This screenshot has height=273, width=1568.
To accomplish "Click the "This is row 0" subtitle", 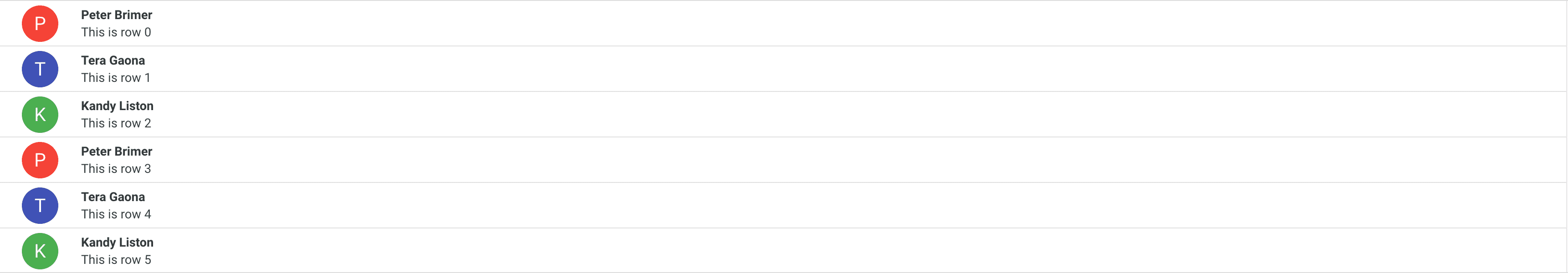I will (x=116, y=32).
